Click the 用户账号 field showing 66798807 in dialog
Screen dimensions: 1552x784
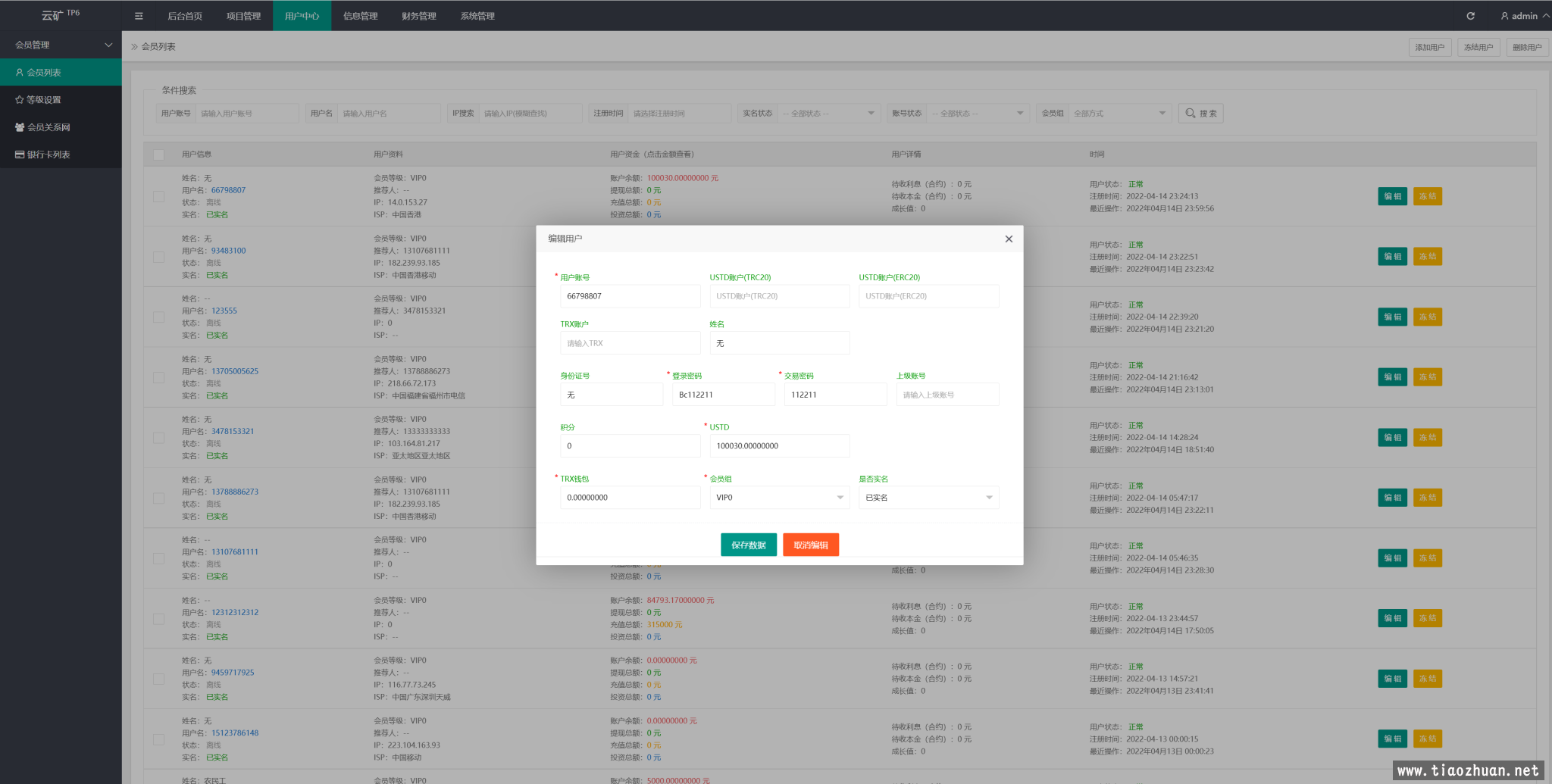[x=630, y=296]
